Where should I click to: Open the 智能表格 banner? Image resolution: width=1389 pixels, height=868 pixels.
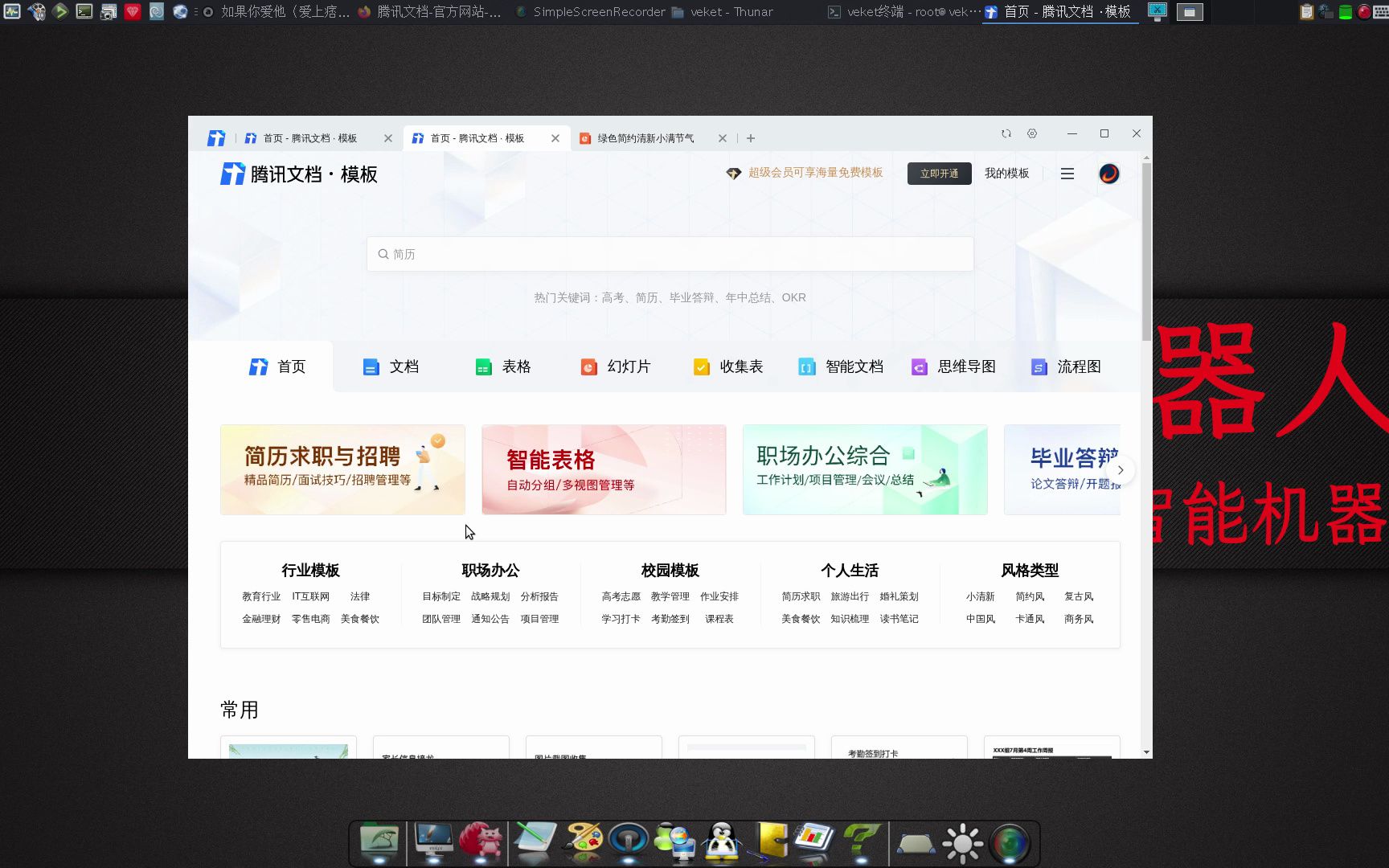(604, 469)
